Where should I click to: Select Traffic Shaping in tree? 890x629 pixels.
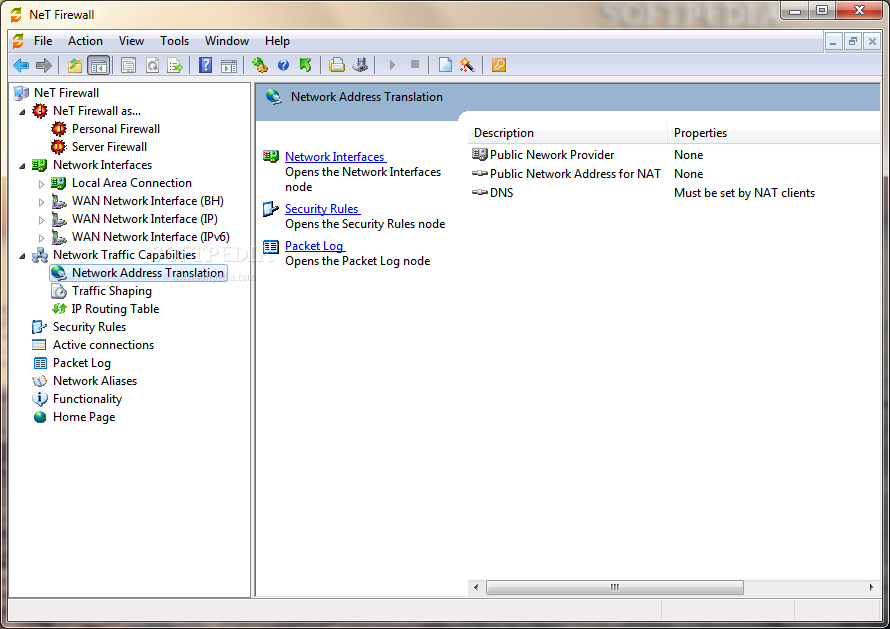(x=111, y=291)
